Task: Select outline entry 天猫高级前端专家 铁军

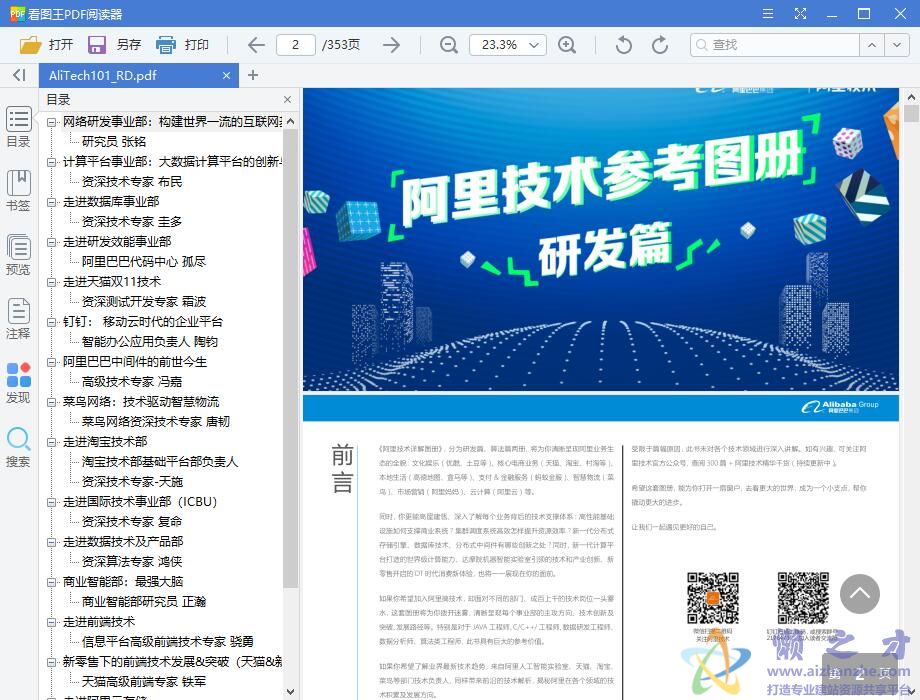Action: (144, 682)
